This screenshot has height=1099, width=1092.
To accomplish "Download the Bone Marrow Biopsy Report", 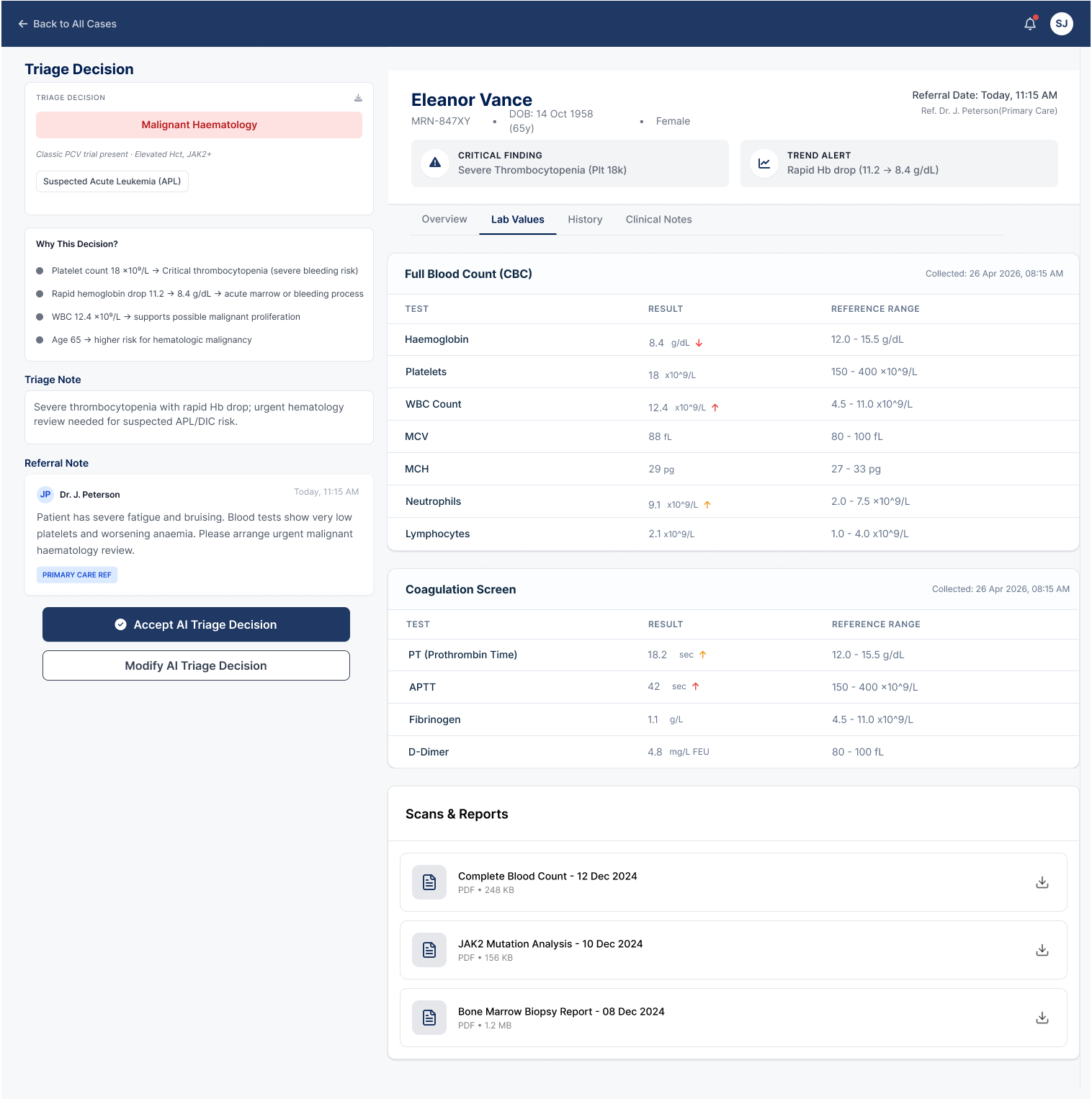I will (x=1042, y=1018).
